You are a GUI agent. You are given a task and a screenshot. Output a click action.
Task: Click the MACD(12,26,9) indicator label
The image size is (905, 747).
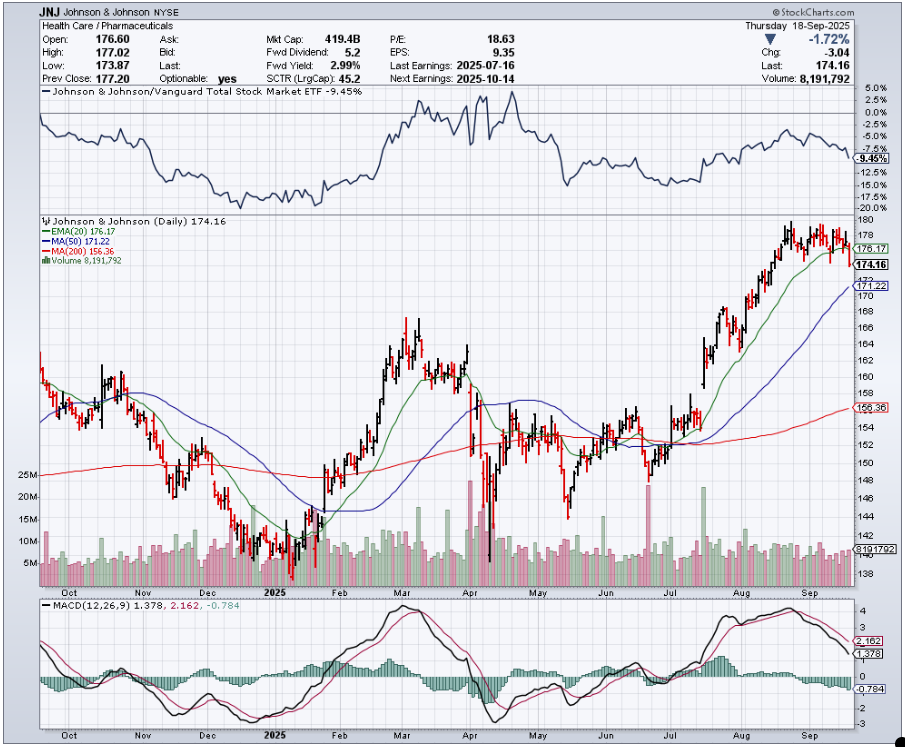92,606
